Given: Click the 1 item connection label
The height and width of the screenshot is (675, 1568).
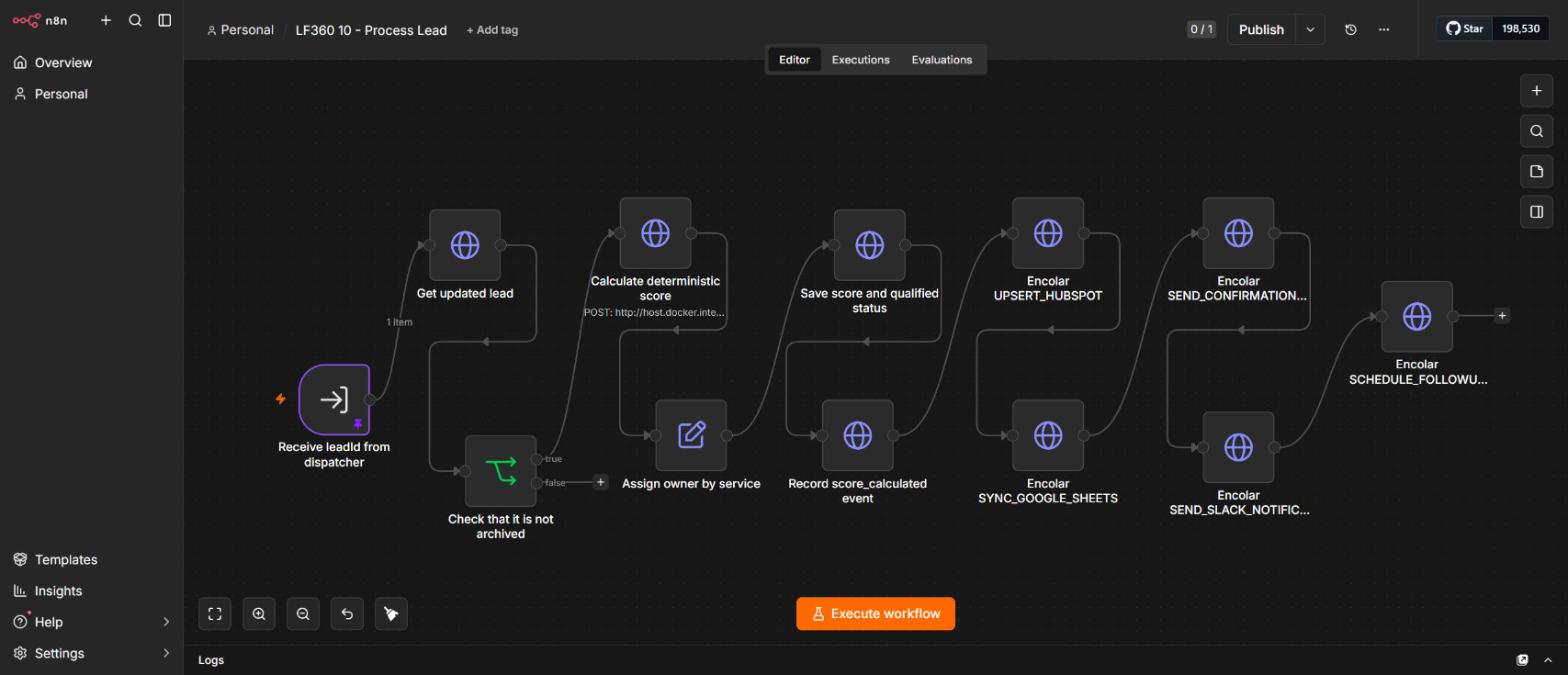Looking at the screenshot, I should click(399, 322).
